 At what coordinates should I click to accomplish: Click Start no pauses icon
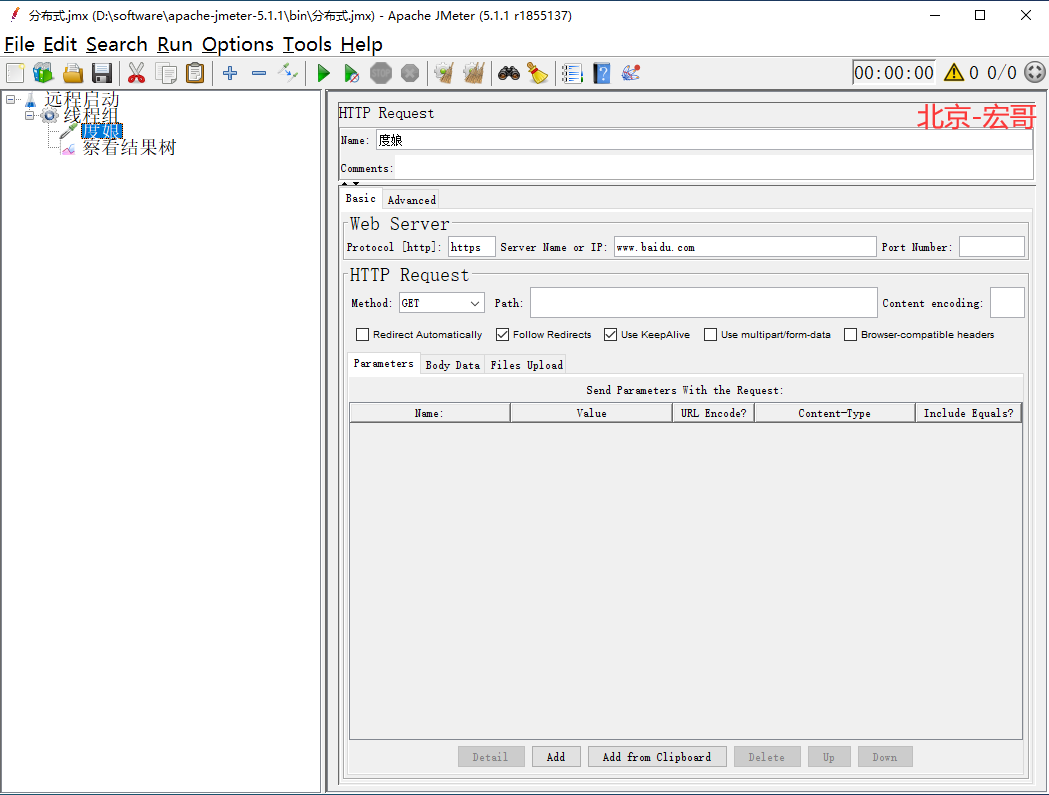point(351,73)
